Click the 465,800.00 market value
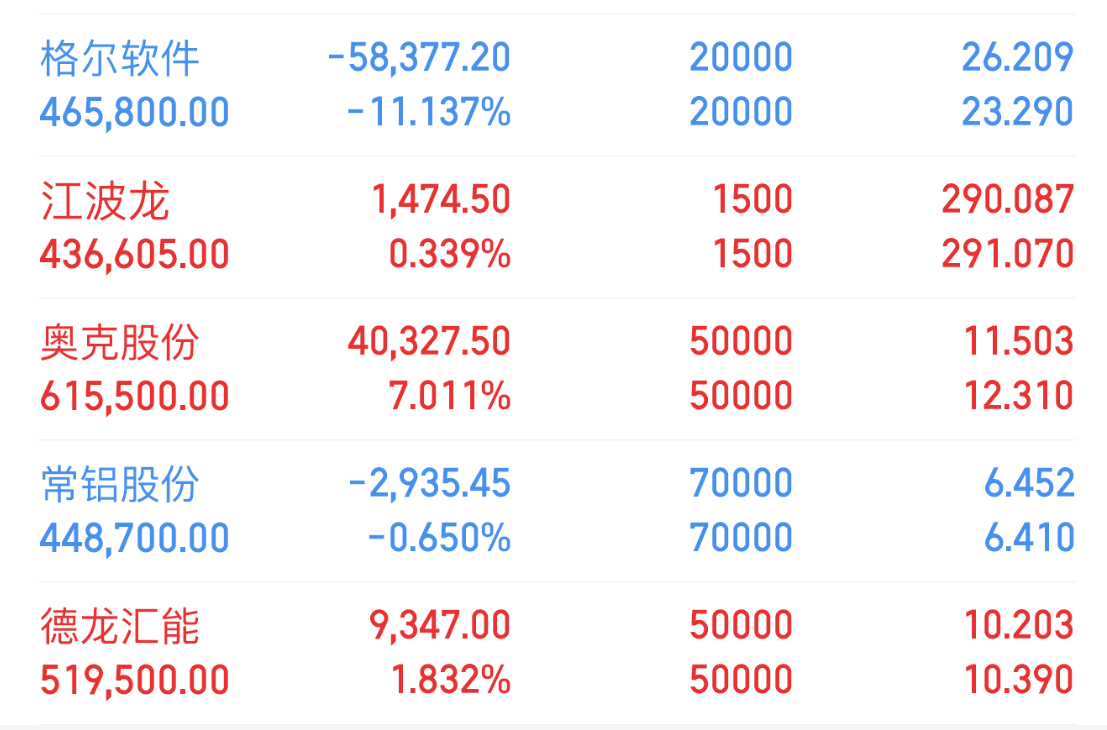 point(135,112)
